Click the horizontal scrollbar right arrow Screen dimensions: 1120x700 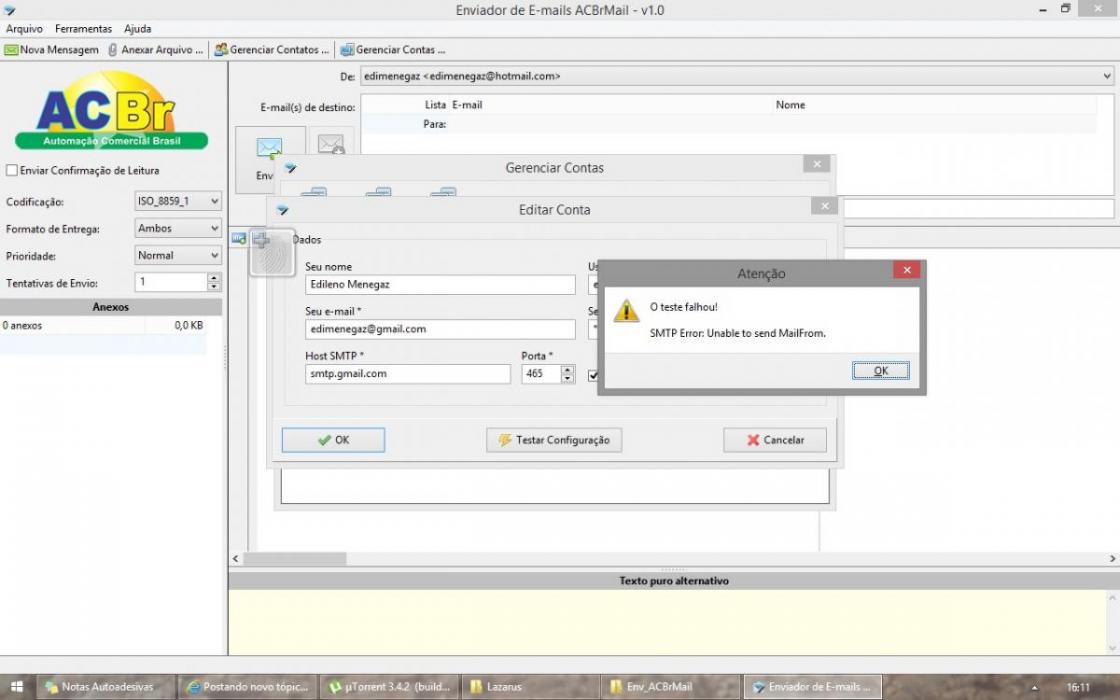(x=1113, y=559)
